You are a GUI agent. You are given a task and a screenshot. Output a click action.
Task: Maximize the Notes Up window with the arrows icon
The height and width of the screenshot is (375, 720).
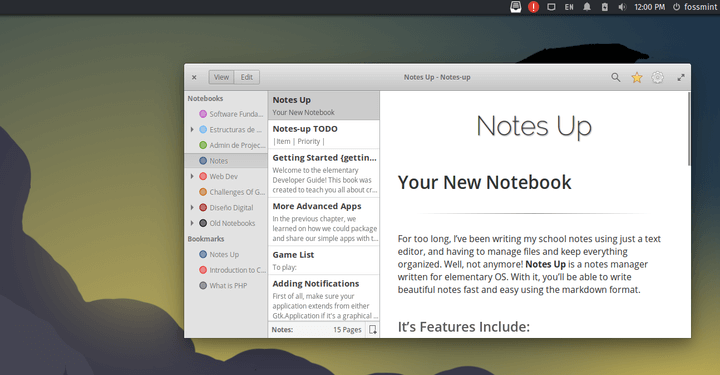(681, 78)
